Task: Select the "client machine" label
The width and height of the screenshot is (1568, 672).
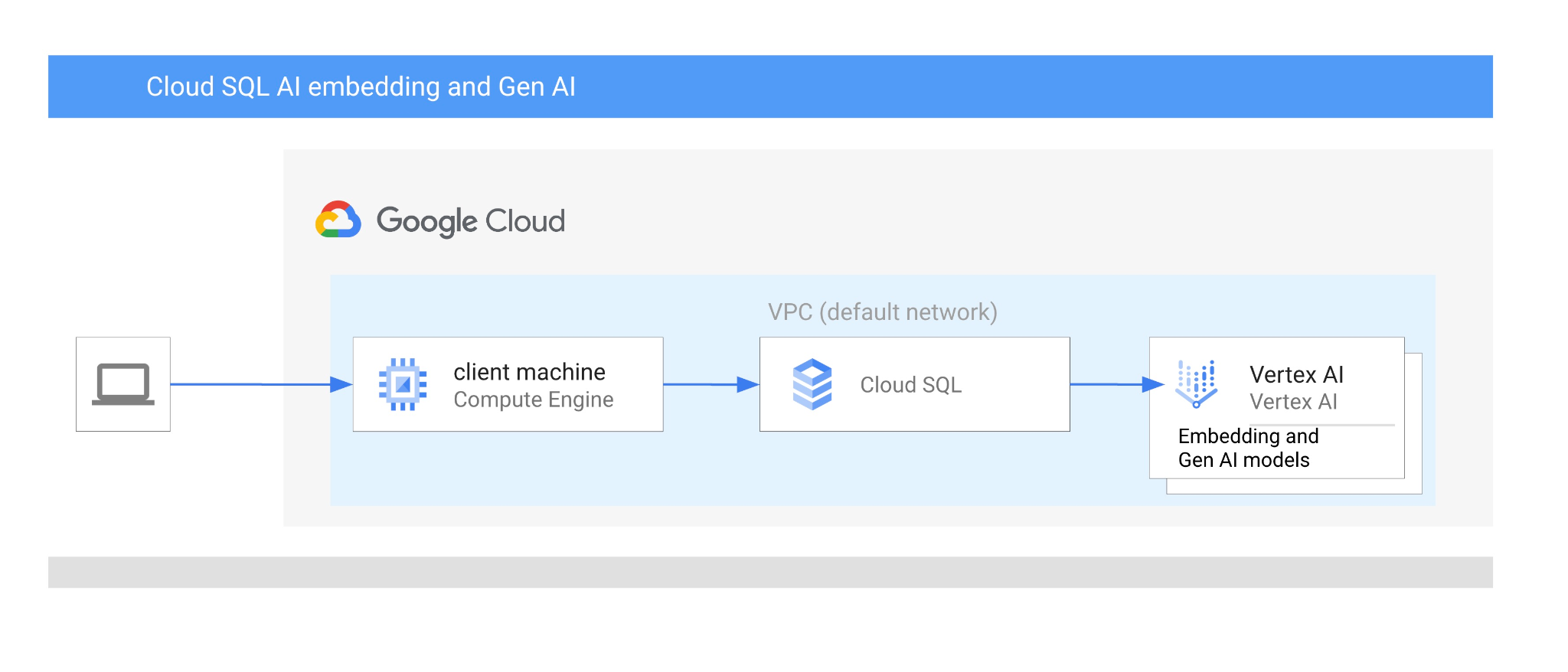Action: (529, 372)
